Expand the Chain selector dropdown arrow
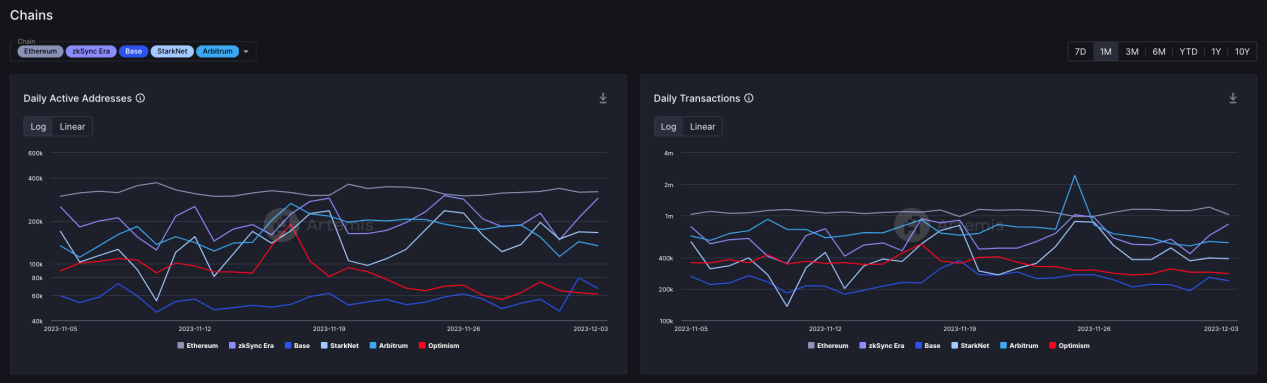The height and width of the screenshot is (383, 1267). (246, 51)
